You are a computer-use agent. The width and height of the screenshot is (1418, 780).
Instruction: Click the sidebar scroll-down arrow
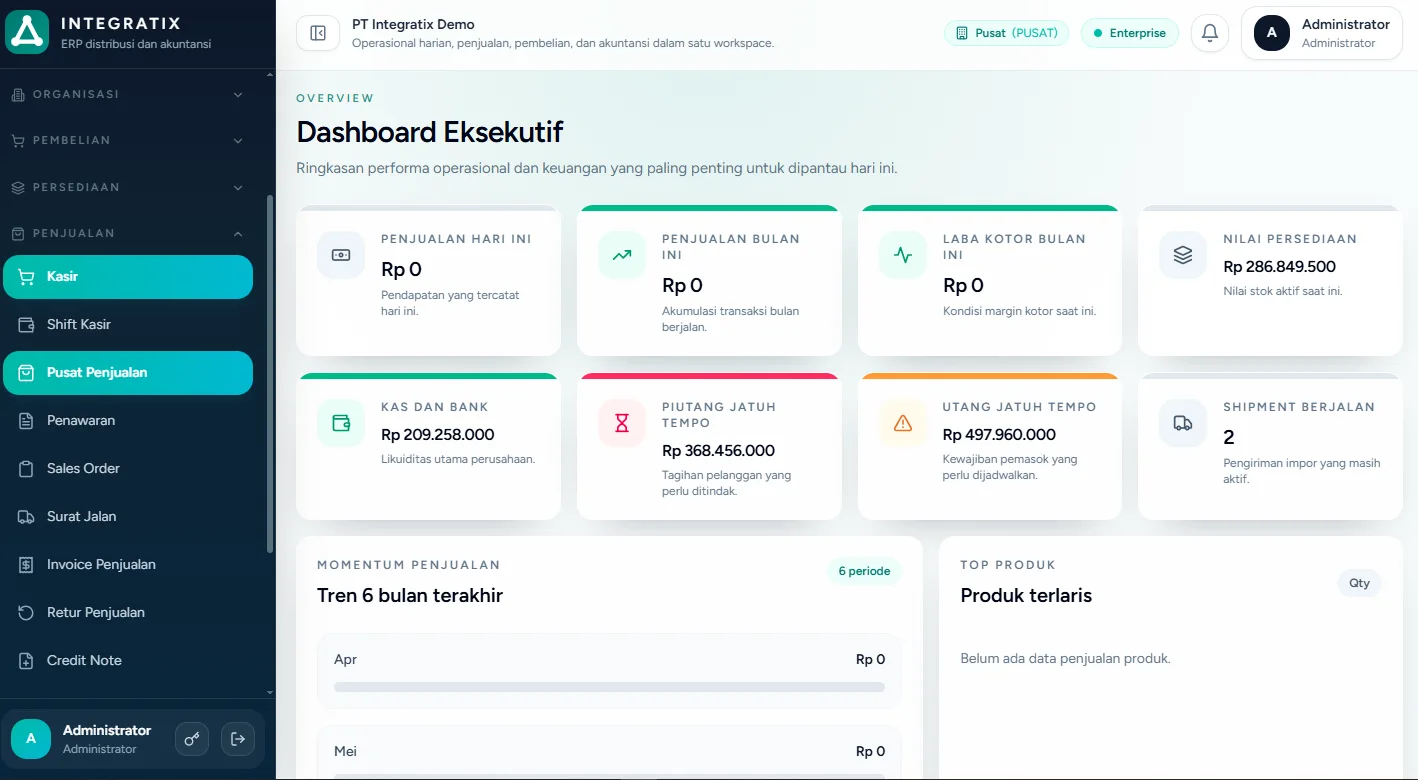click(x=269, y=692)
